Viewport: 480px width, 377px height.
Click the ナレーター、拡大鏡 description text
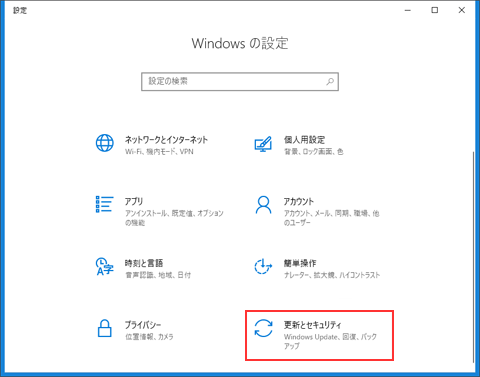click(332, 275)
